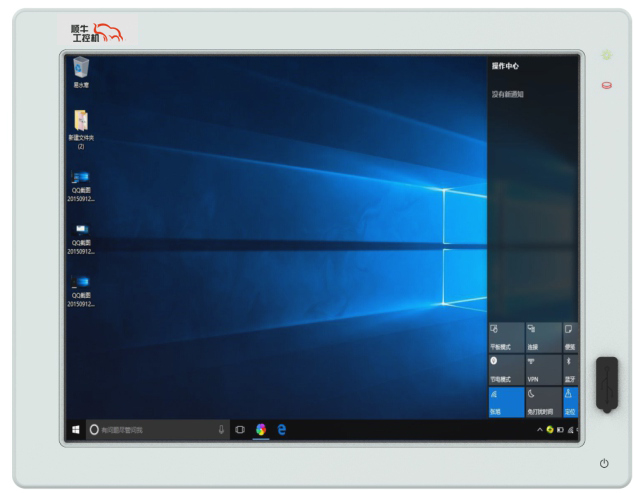Toggle 免打扰时间 quiet hours tile
Viewport: 636px width, 493px height.
coord(544,402)
